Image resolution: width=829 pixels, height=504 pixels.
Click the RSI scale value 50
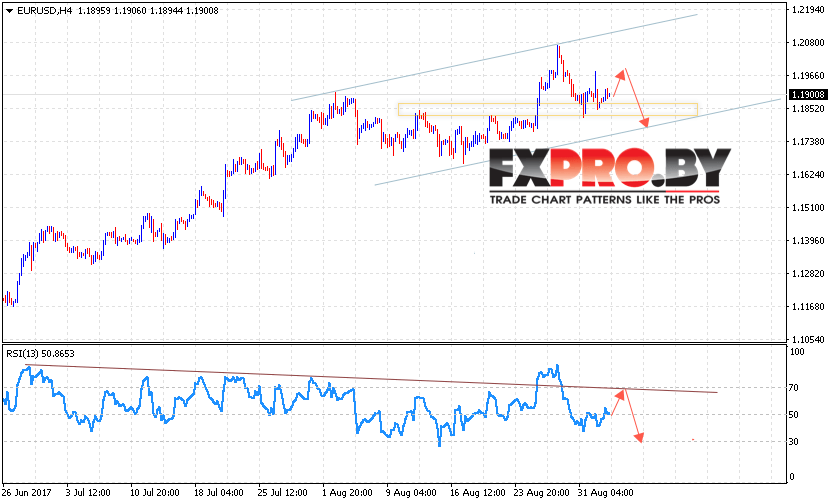(x=793, y=415)
